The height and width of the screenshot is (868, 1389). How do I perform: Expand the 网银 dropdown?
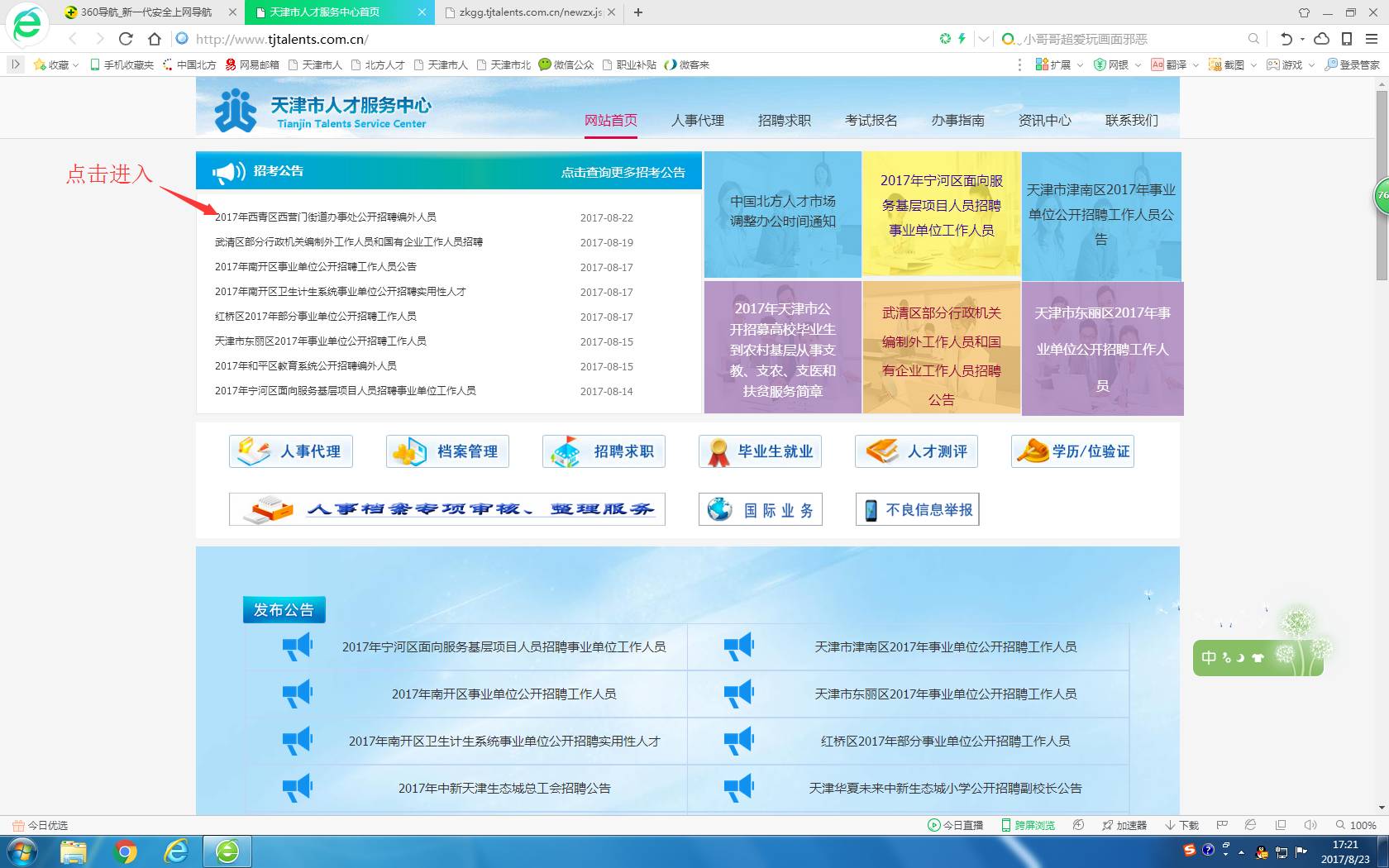point(1138,64)
